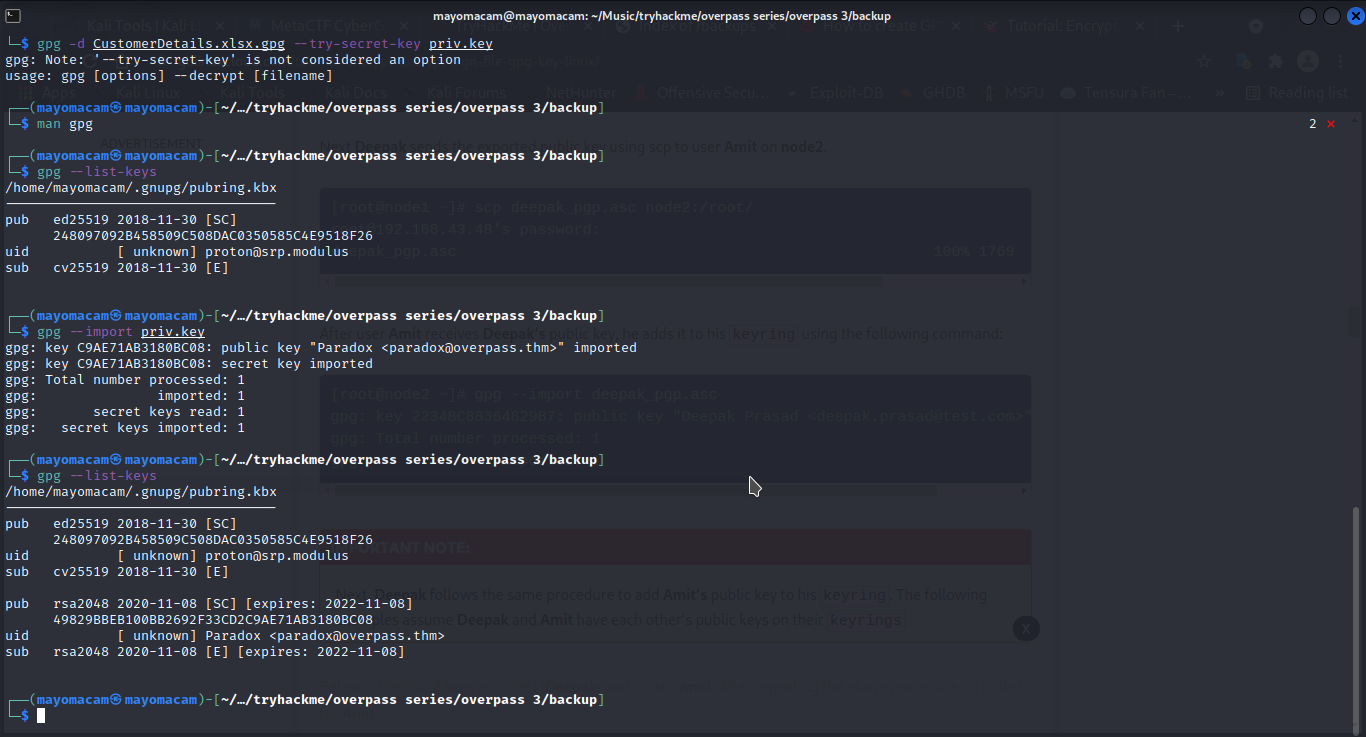Click the "secret keys read: 1" line

coord(125,412)
